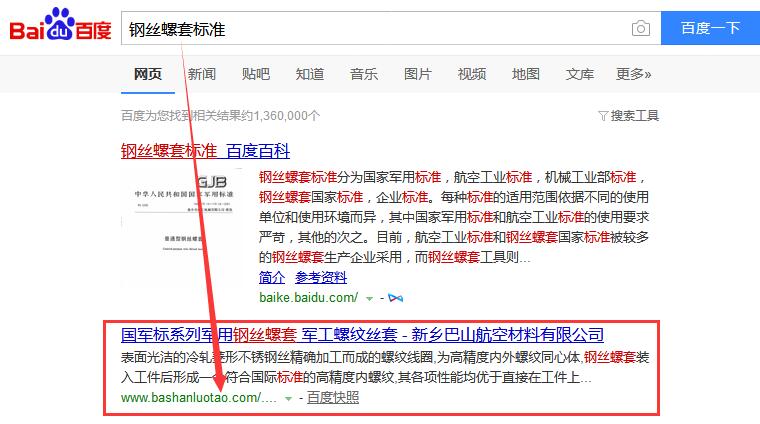Open the 文库 tab

(579, 74)
